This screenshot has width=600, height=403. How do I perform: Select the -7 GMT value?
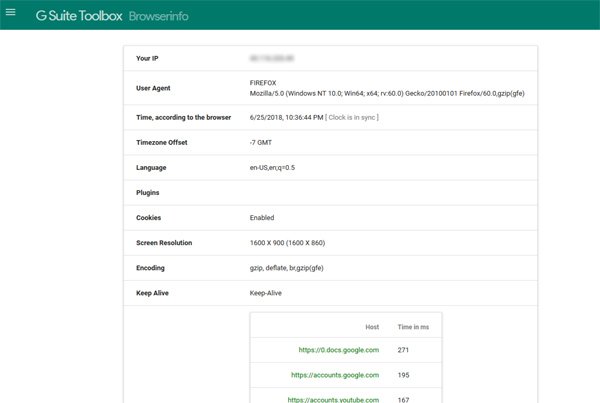pos(261,142)
